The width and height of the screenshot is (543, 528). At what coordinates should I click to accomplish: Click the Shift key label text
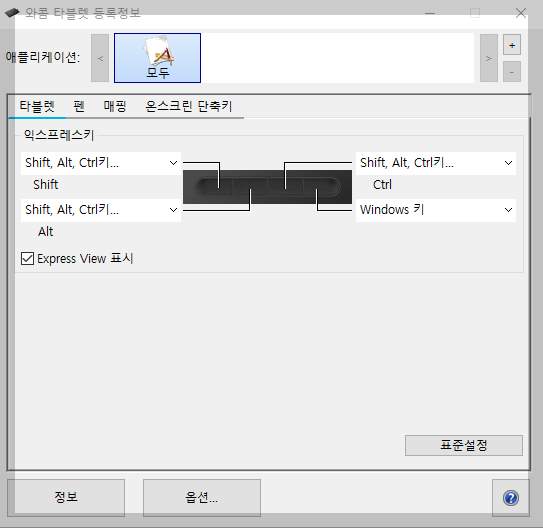pyautogui.click(x=45, y=185)
